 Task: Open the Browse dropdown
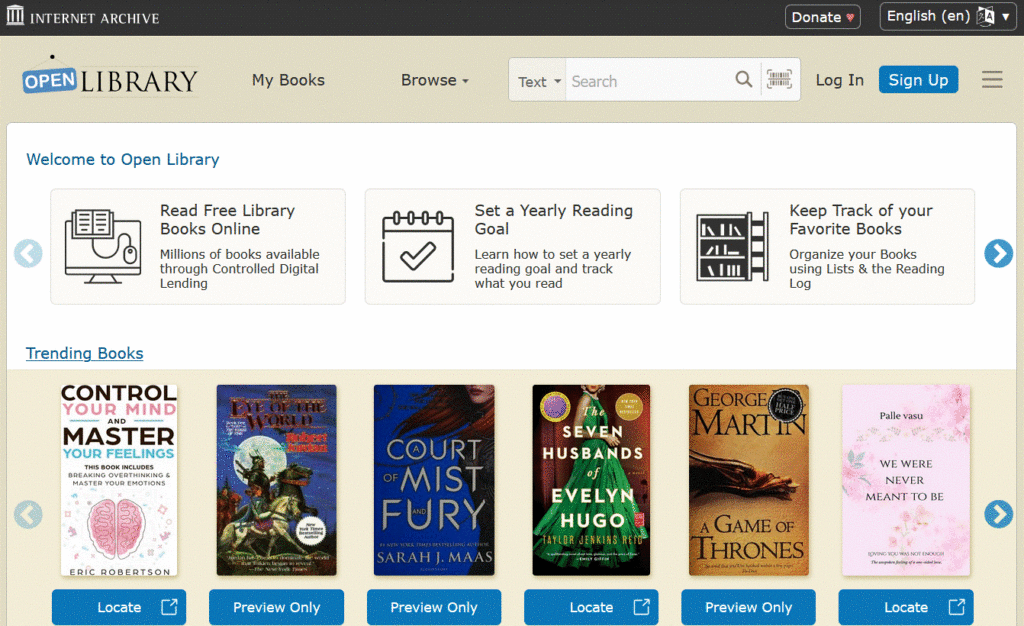click(434, 80)
